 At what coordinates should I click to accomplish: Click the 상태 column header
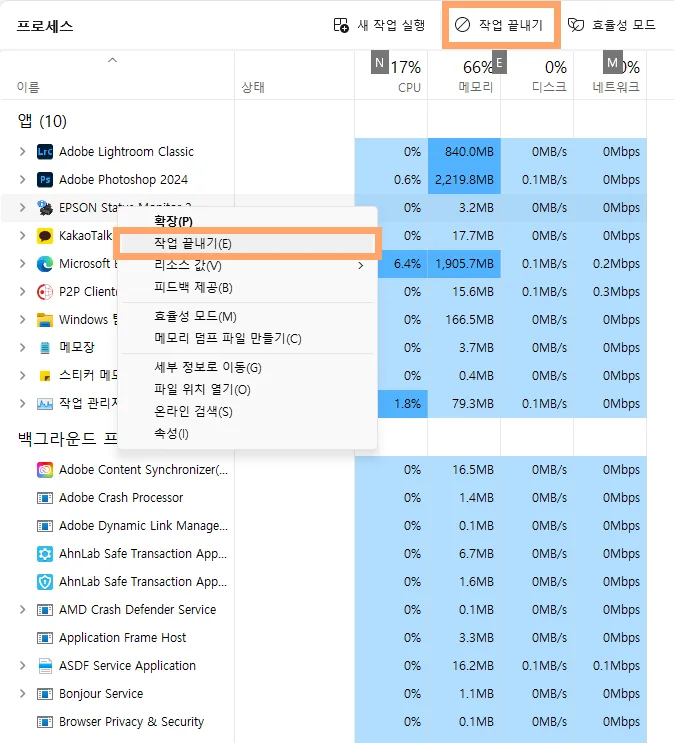(x=294, y=75)
